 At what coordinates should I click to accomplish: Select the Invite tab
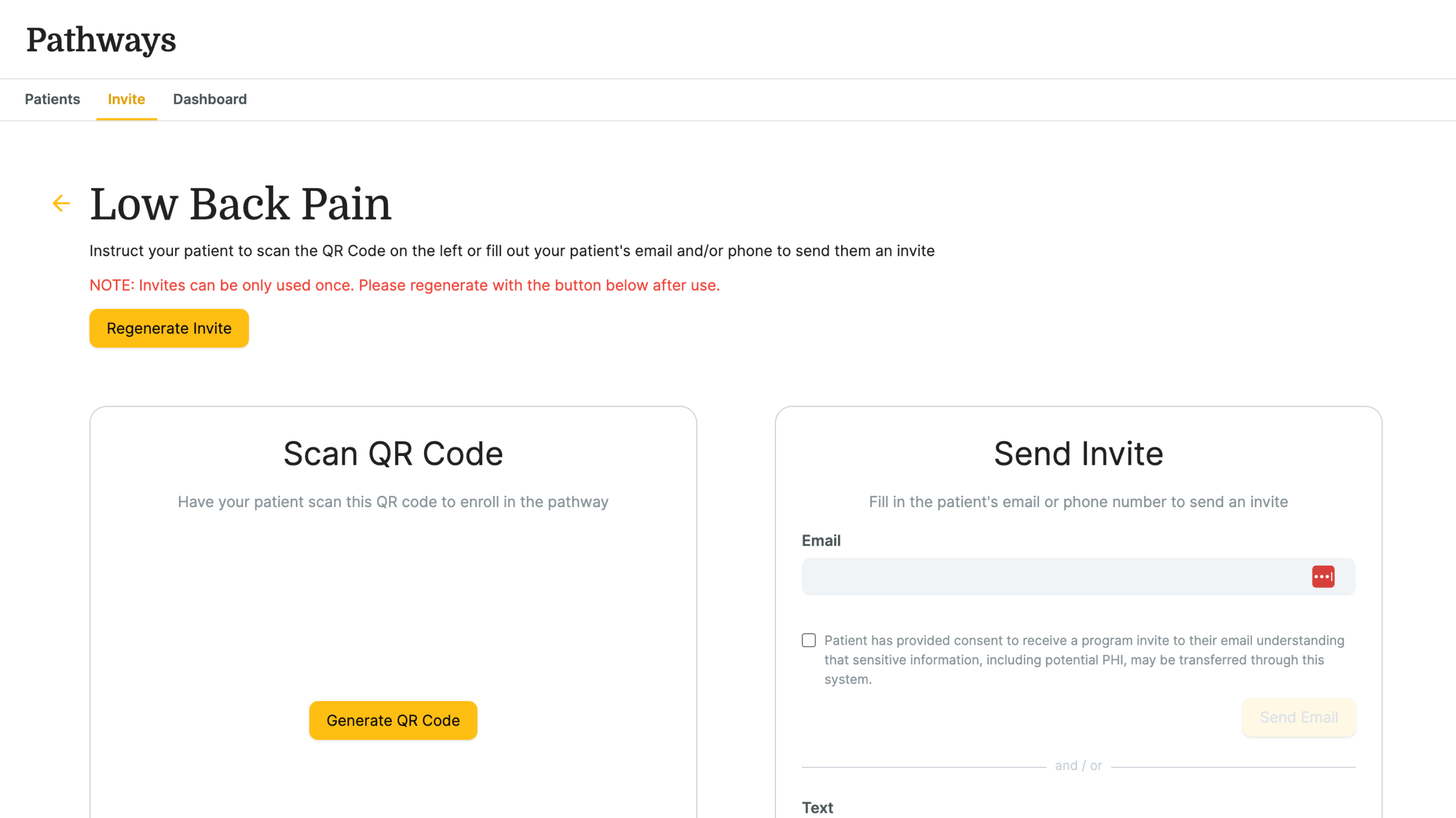(127, 100)
